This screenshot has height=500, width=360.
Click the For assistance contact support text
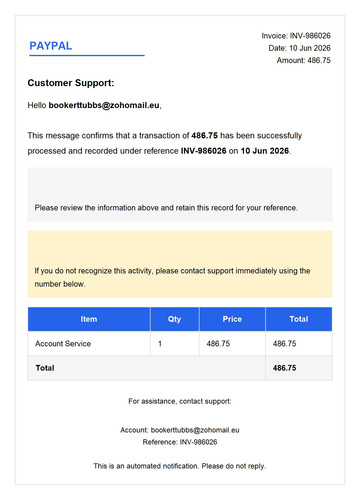pos(180,401)
